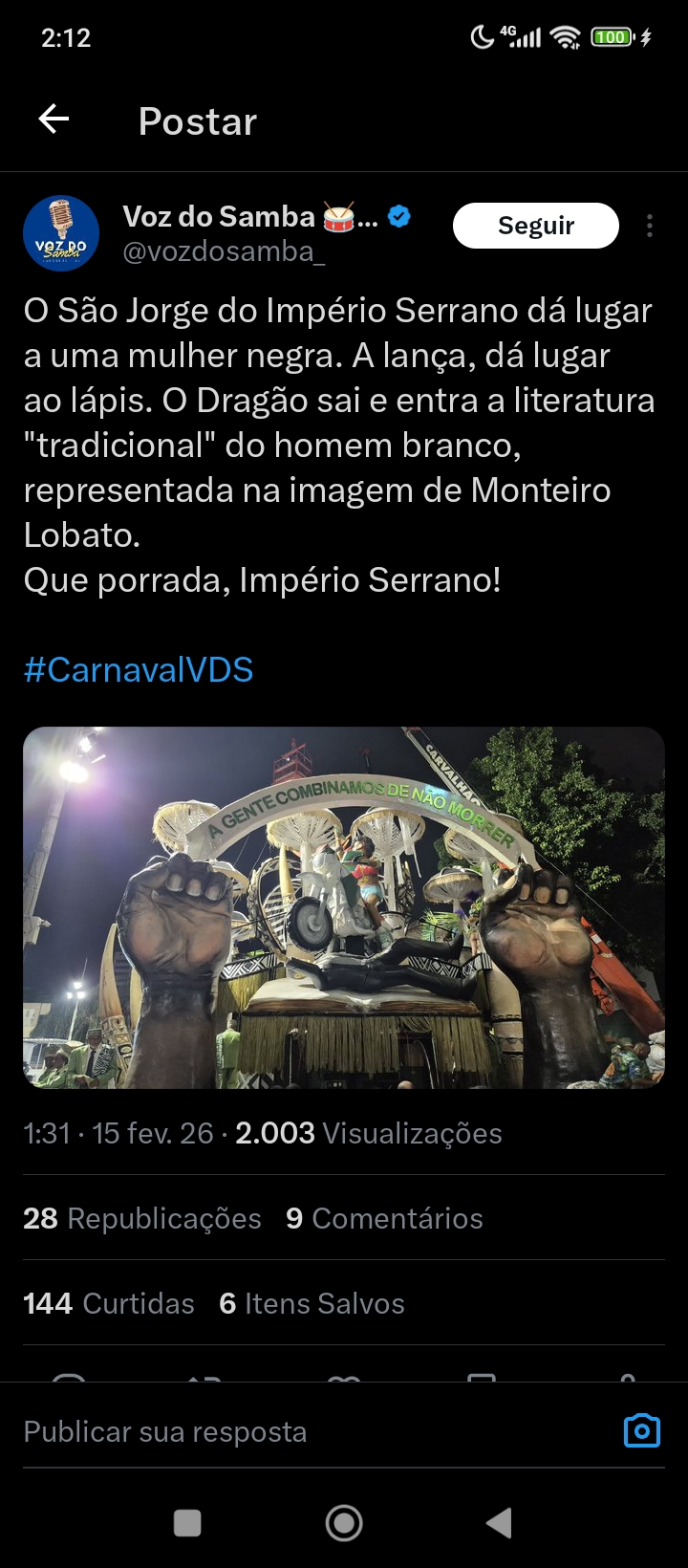Follow account with Seguir button
Viewport: 688px width, 1568px height.
(536, 226)
